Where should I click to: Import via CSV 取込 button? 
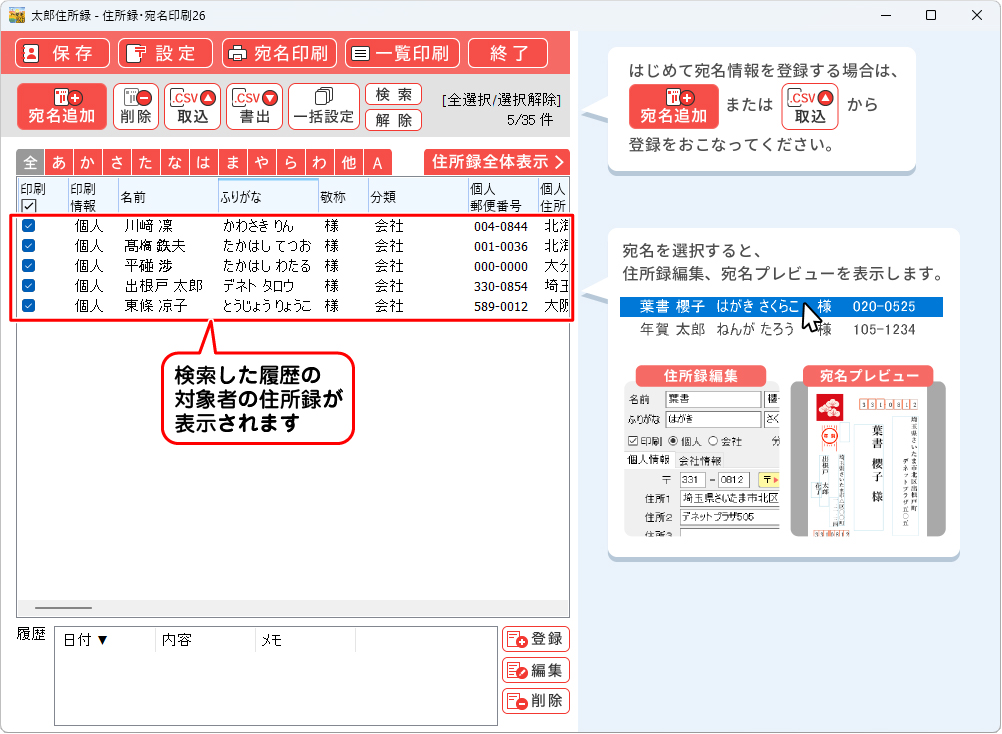point(193,107)
